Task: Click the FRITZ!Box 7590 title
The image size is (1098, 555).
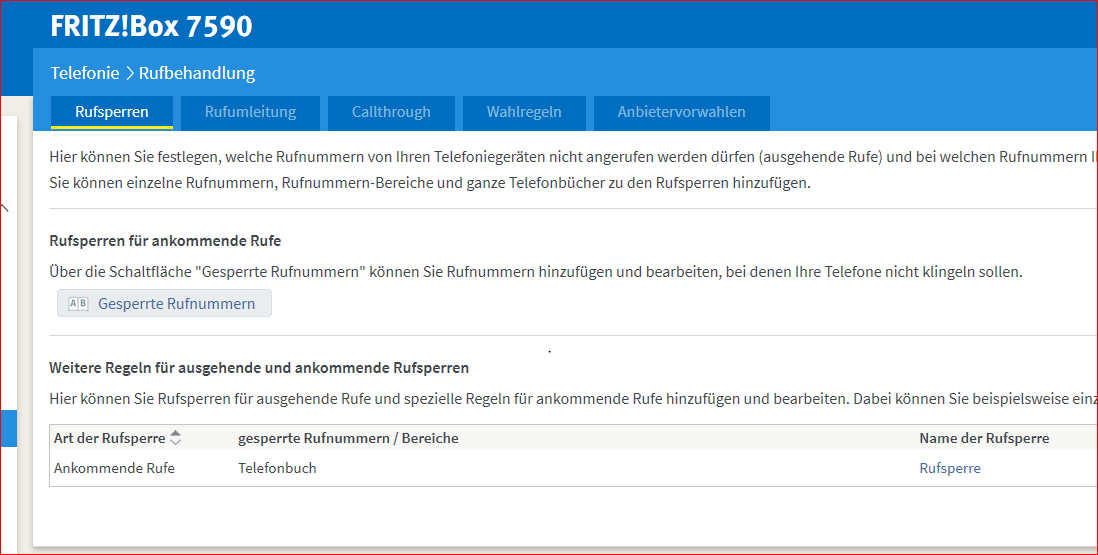Action: pos(151,26)
